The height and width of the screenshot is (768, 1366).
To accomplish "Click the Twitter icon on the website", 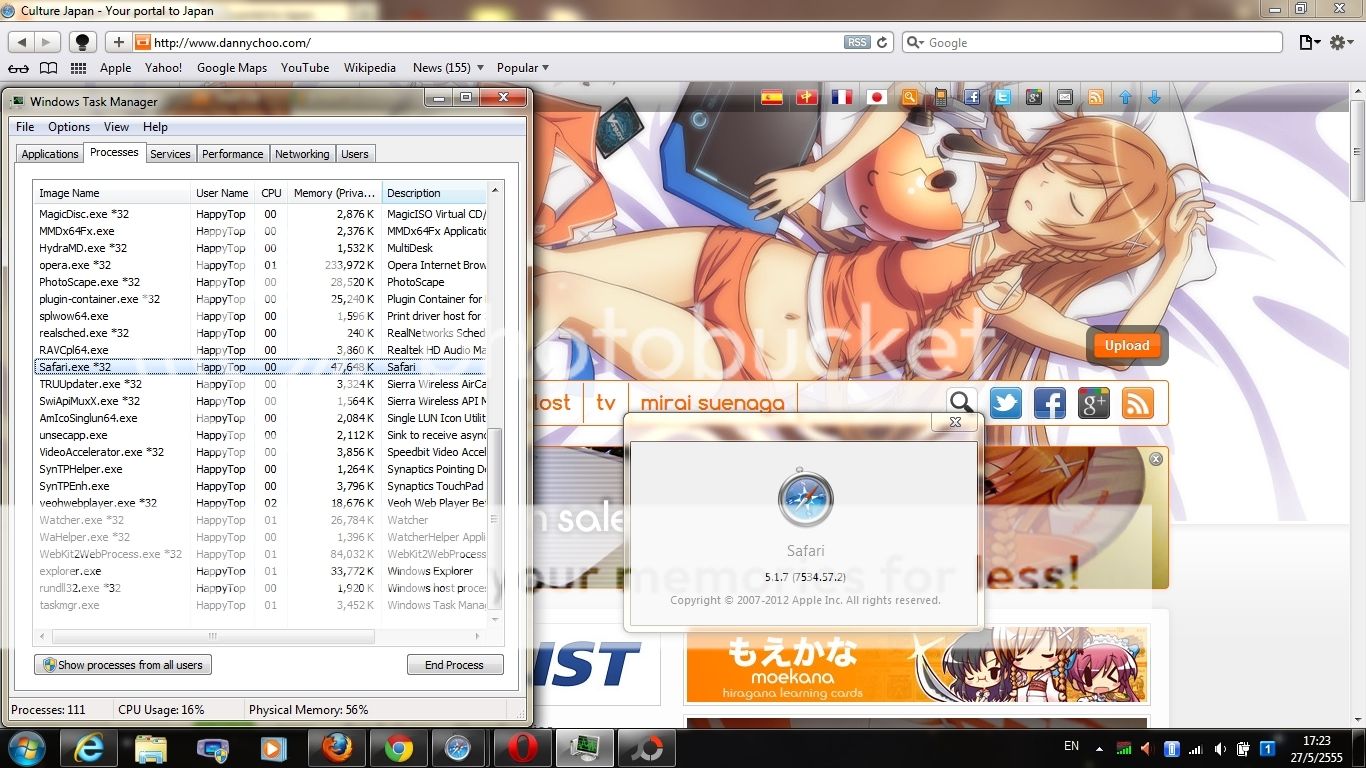I will pyautogui.click(x=1005, y=403).
